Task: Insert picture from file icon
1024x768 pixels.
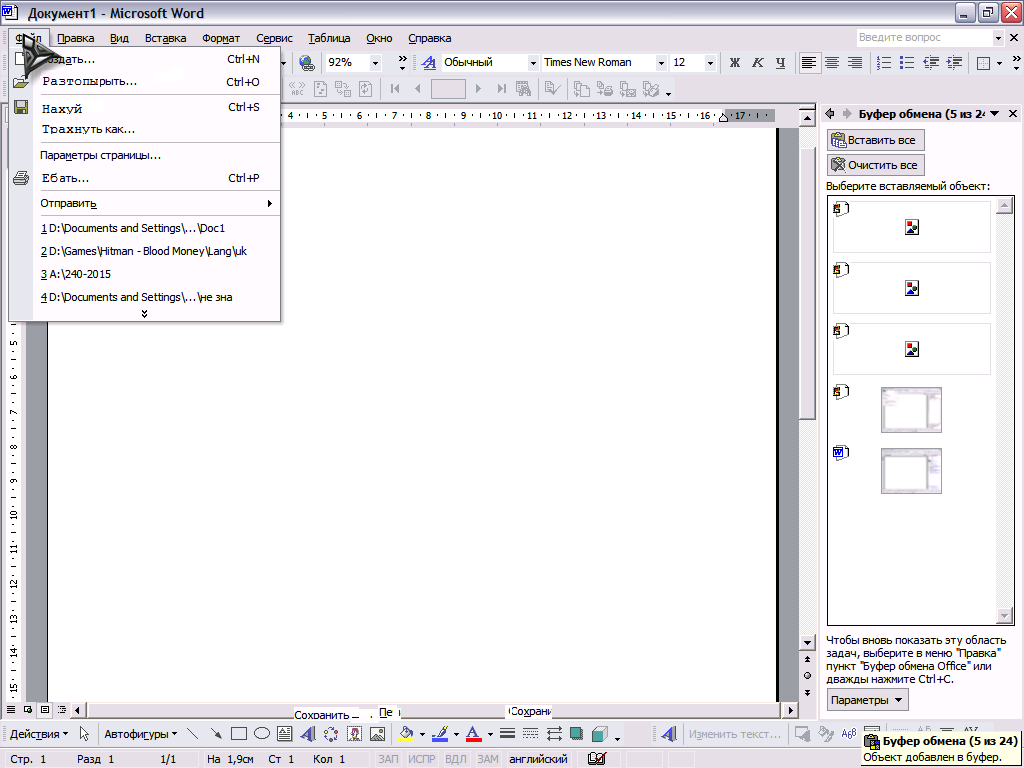Action: coord(377,734)
